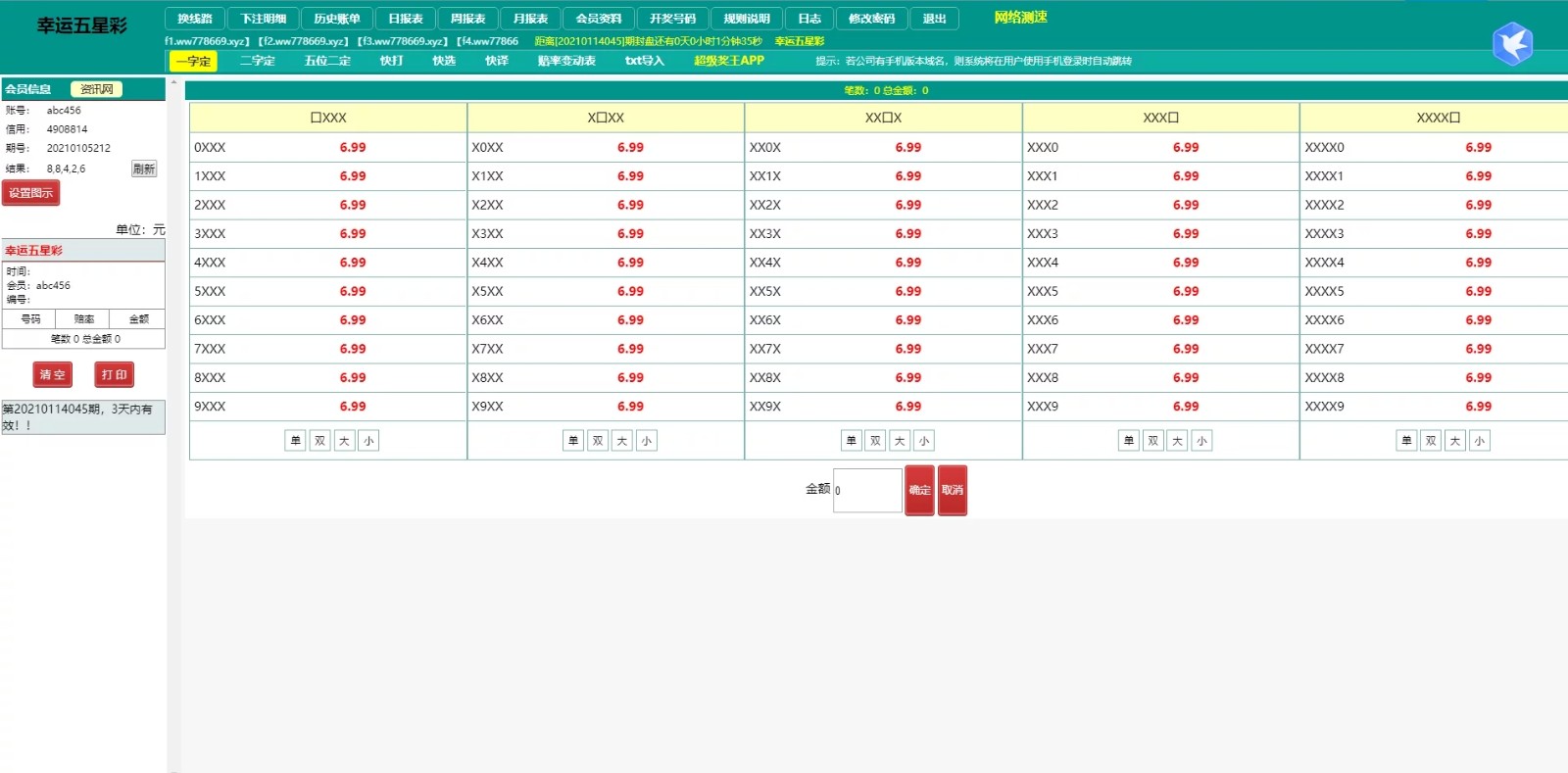
Task: Click the 网络测速 network speed link
Action: [1020, 18]
